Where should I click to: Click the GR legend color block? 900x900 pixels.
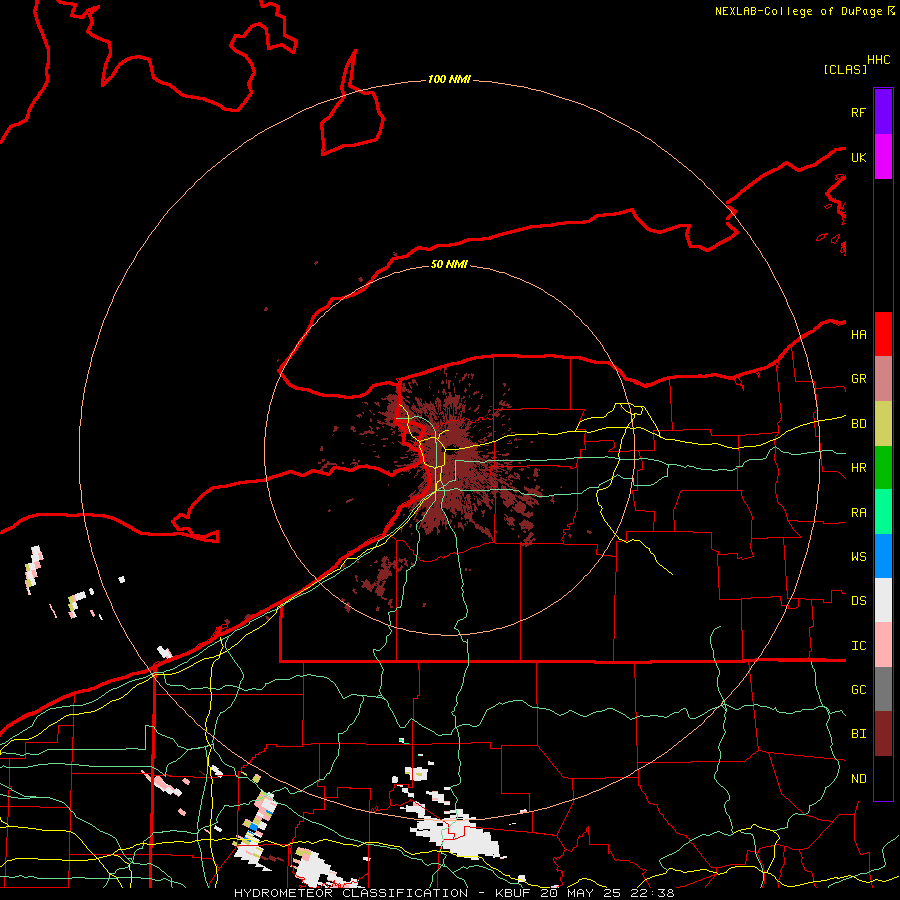point(883,379)
